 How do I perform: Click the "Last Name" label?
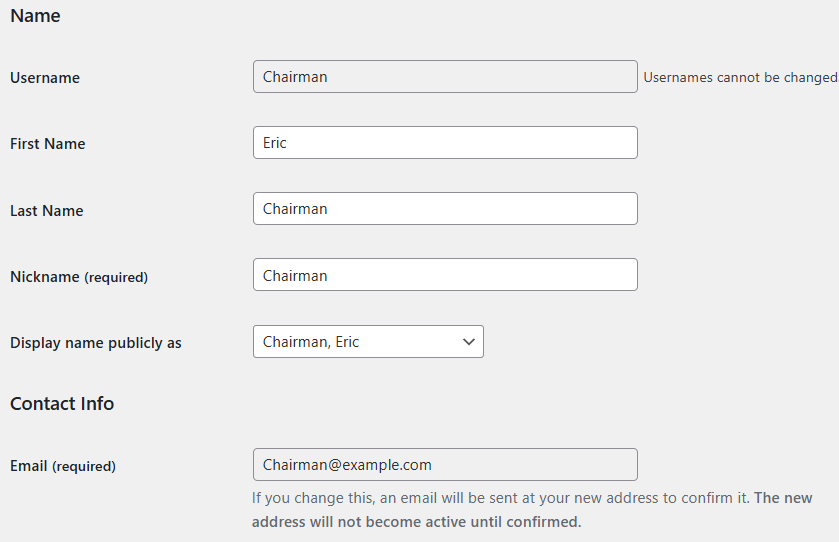tap(47, 211)
